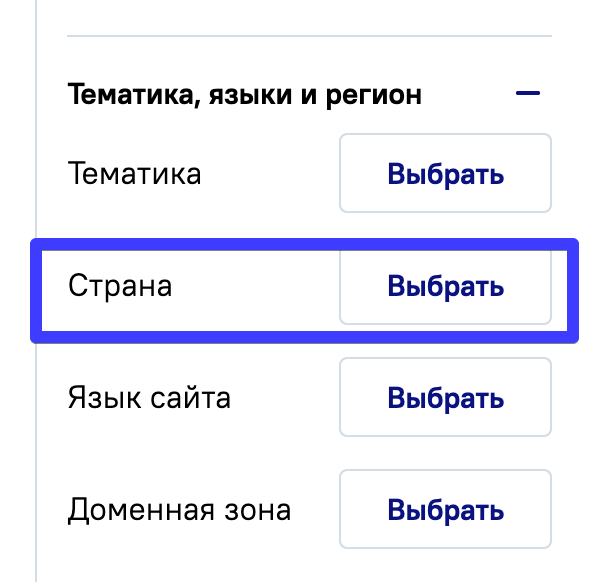Click Выбрать next to Язык сайта
The image size is (614, 582).
[x=445, y=398]
